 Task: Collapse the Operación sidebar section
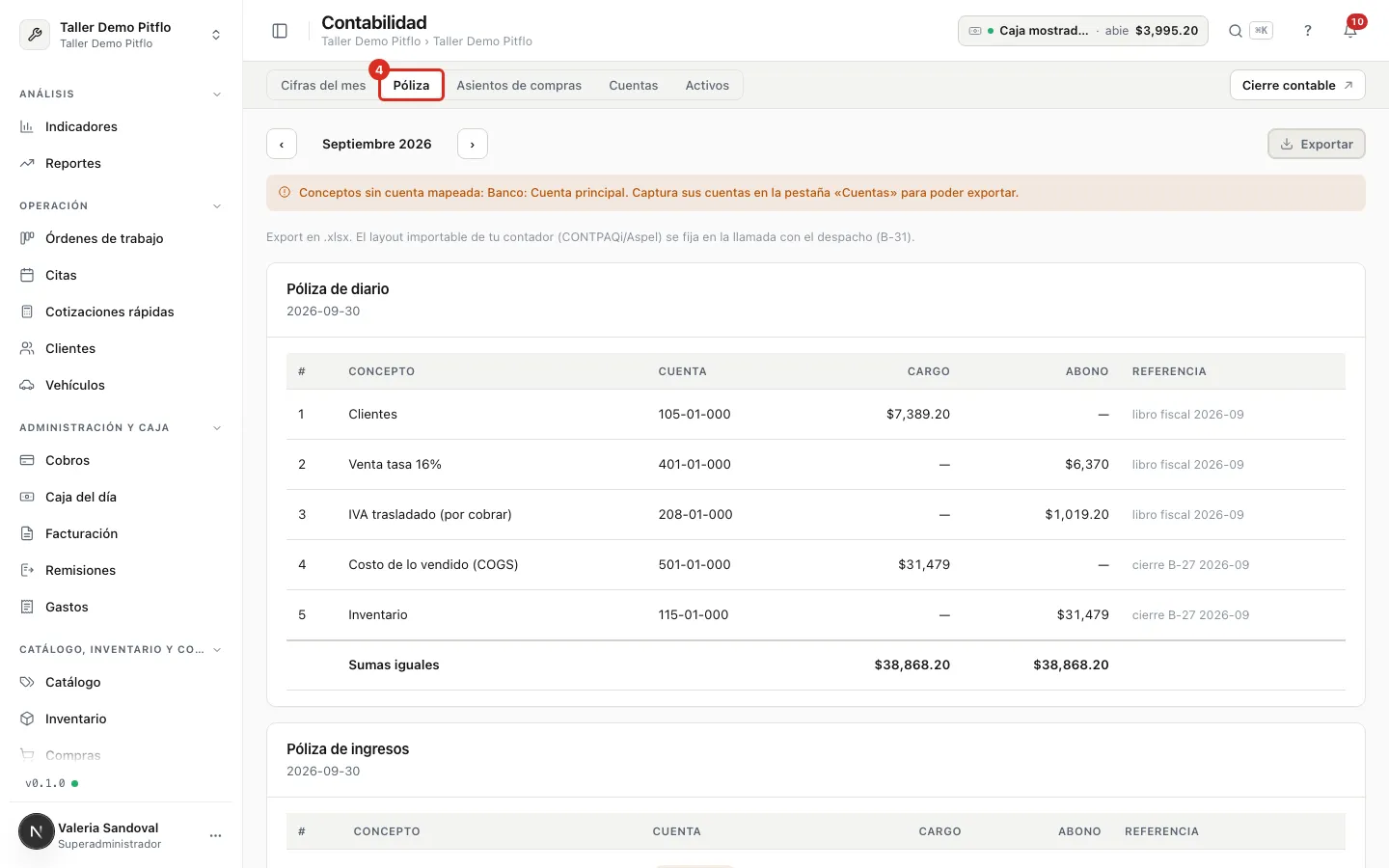pyautogui.click(x=217, y=206)
